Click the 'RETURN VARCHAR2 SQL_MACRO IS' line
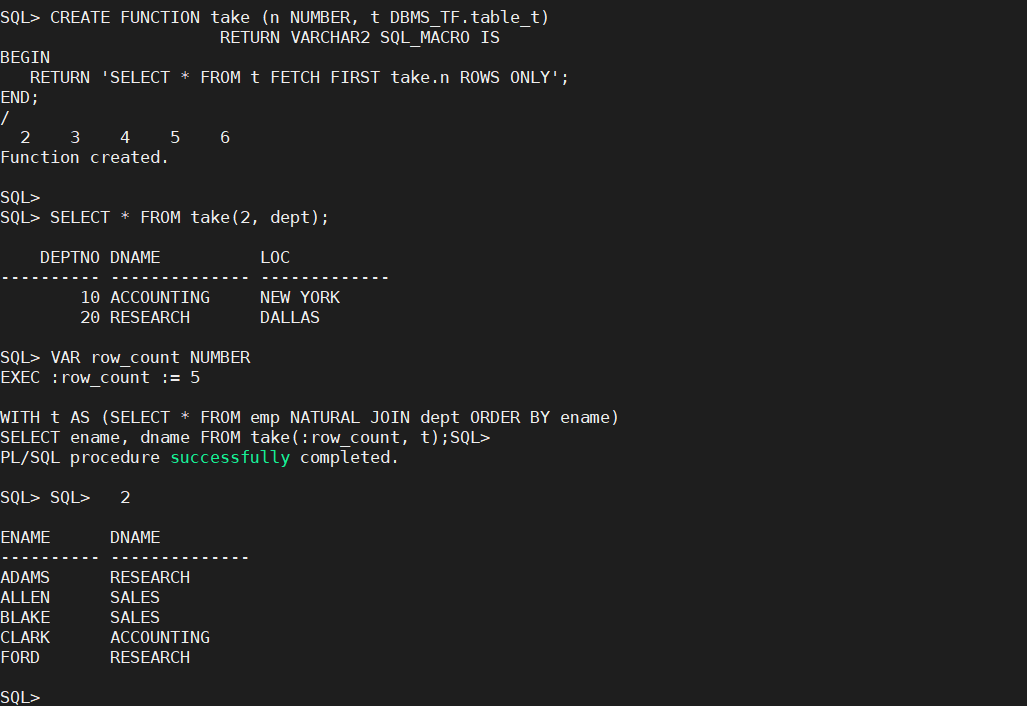The width and height of the screenshot is (1027, 706). [360, 38]
